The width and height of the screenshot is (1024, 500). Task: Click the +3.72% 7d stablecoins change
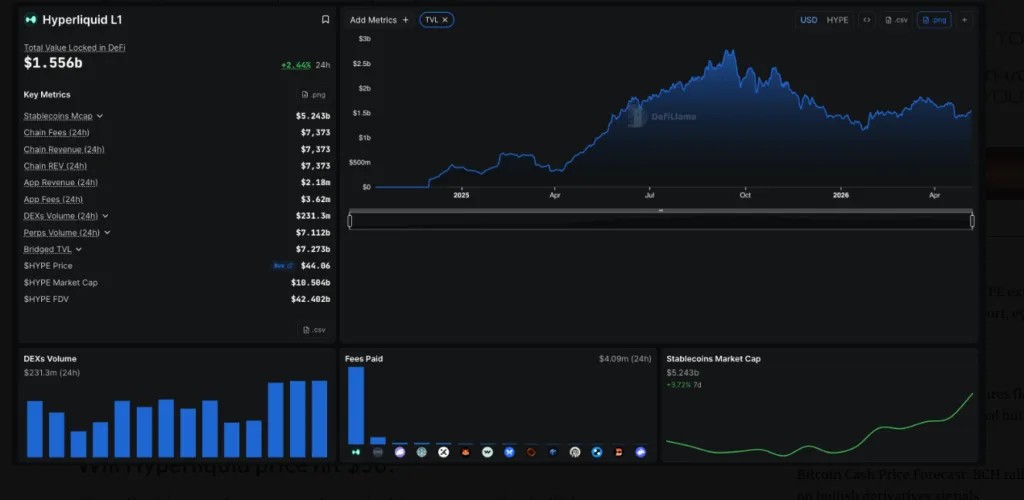[685, 384]
